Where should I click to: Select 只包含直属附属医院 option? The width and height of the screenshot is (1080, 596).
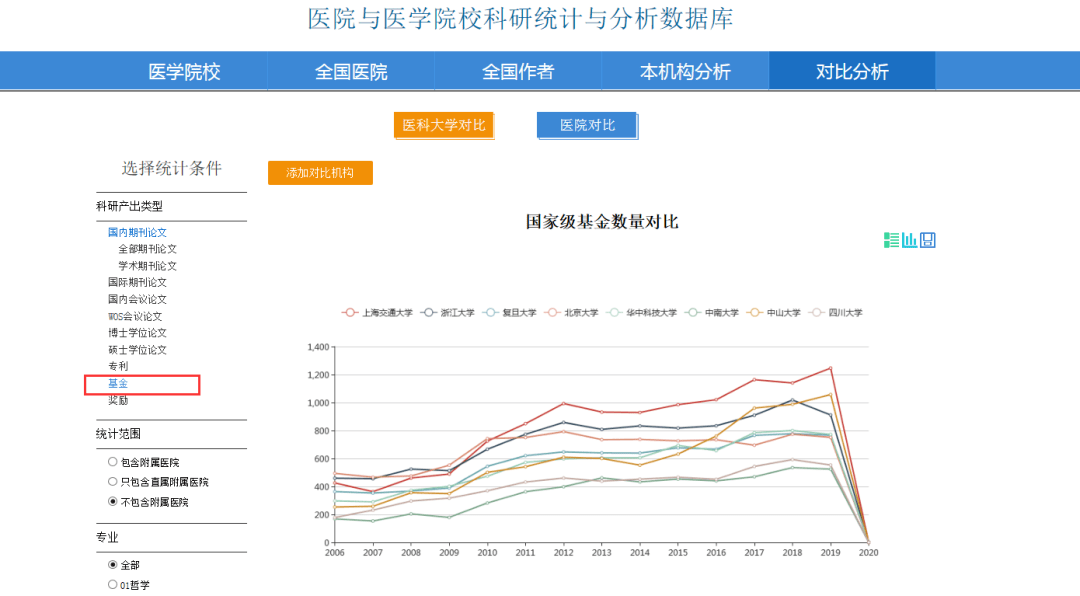pyautogui.click(x=111, y=480)
